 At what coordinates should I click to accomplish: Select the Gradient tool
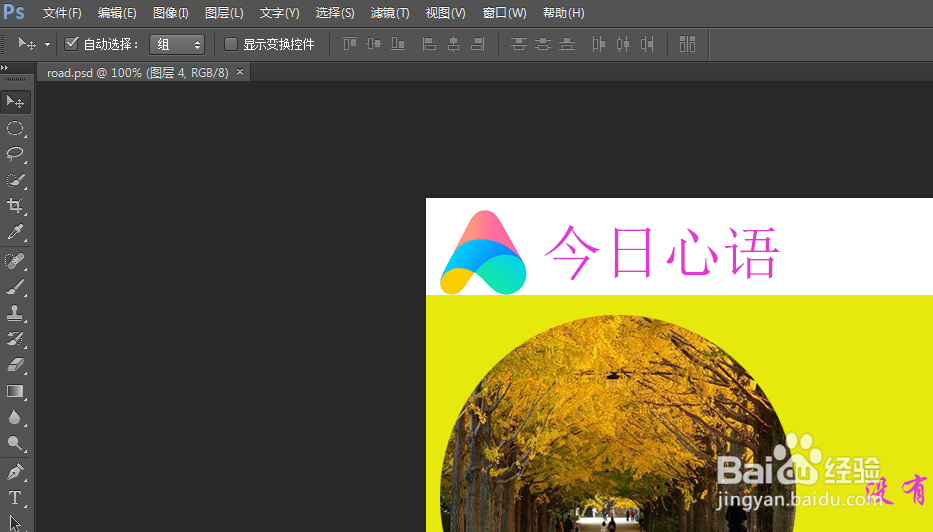click(x=15, y=391)
